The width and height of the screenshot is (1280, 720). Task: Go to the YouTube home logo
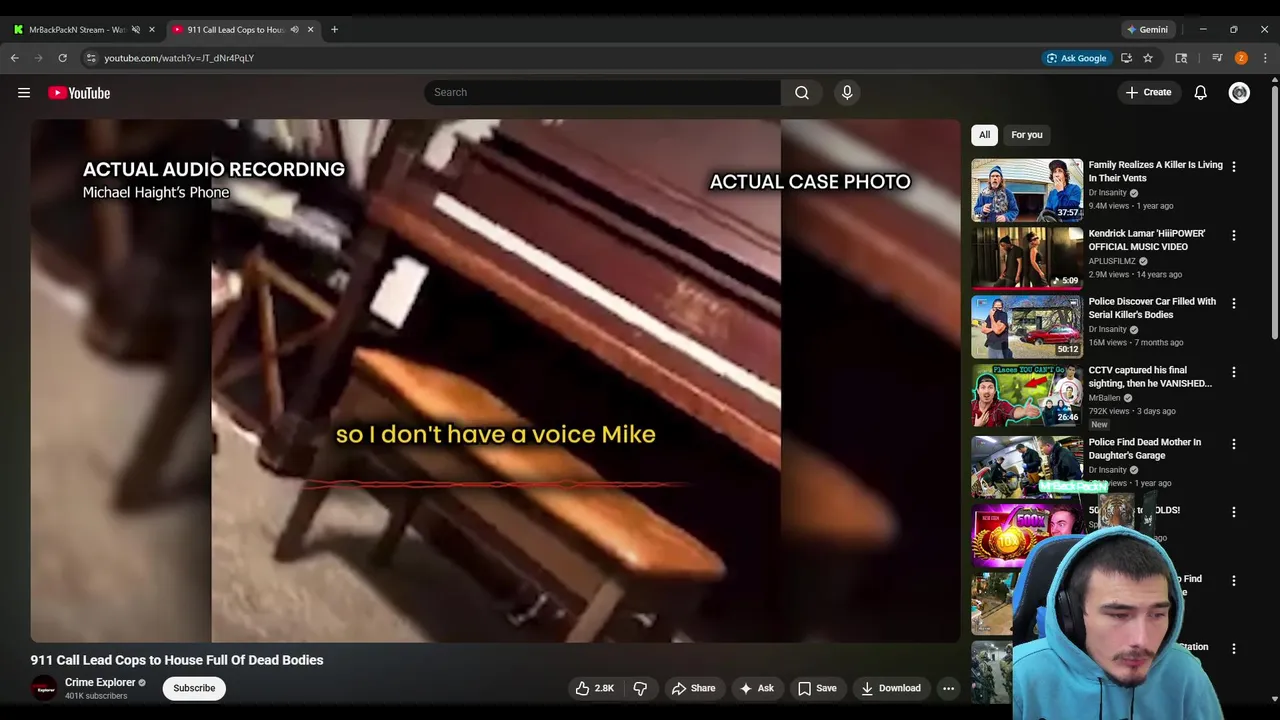point(79,93)
